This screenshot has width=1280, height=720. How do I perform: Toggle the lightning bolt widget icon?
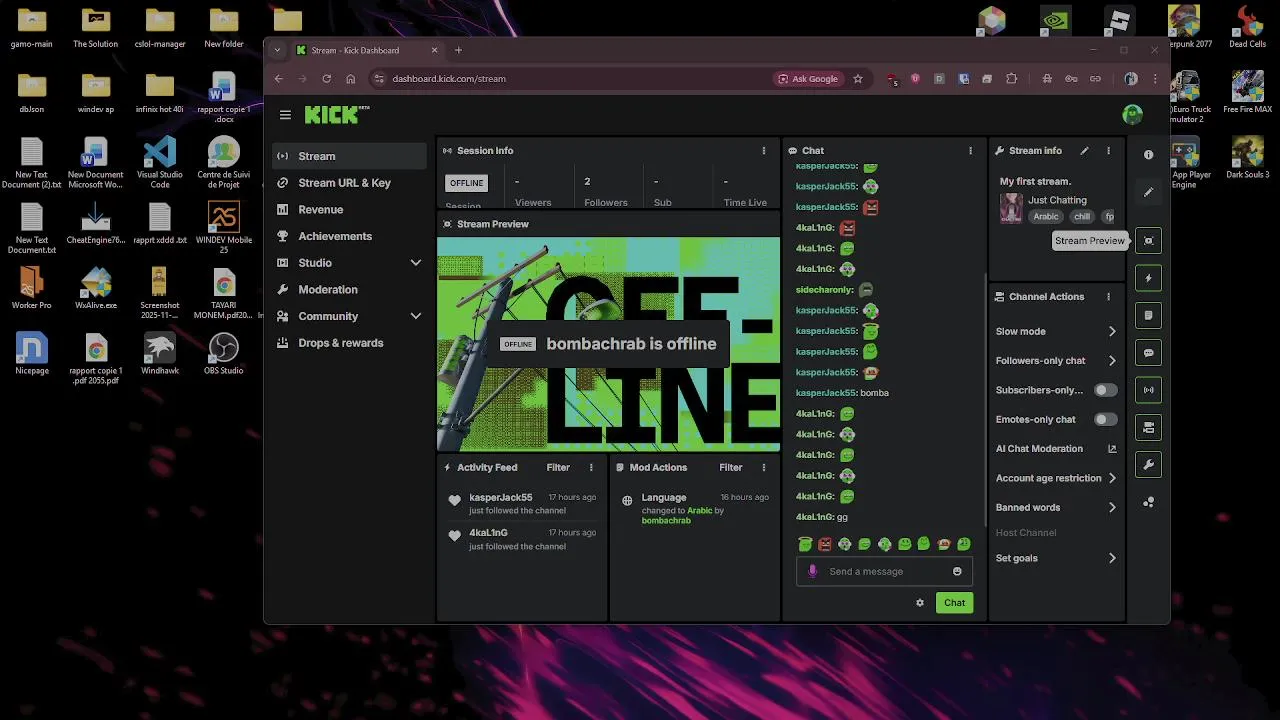pyautogui.click(x=1148, y=278)
